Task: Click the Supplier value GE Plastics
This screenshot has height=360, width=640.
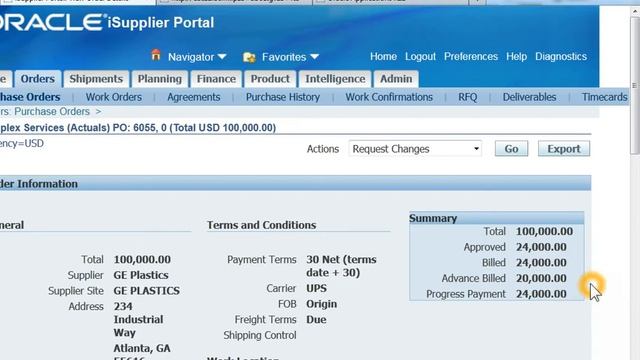Action: [x=141, y=275]
